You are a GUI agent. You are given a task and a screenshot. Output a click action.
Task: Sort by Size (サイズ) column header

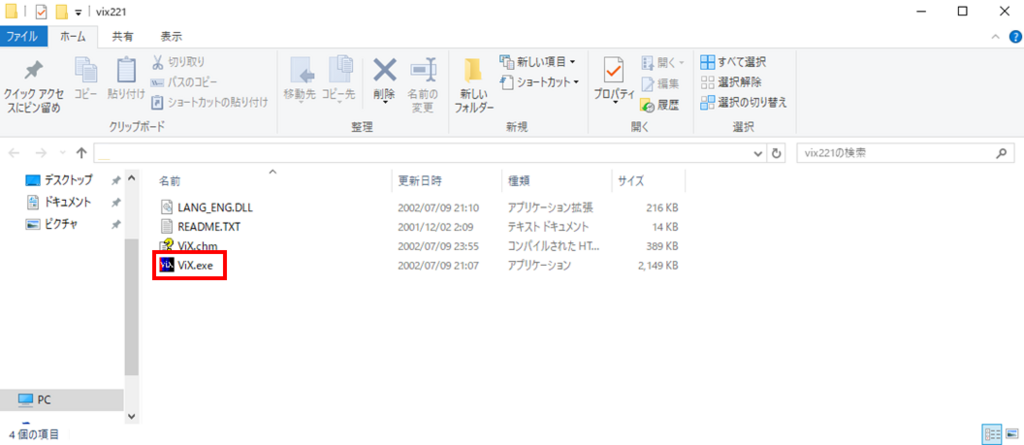tap(648, 181)
